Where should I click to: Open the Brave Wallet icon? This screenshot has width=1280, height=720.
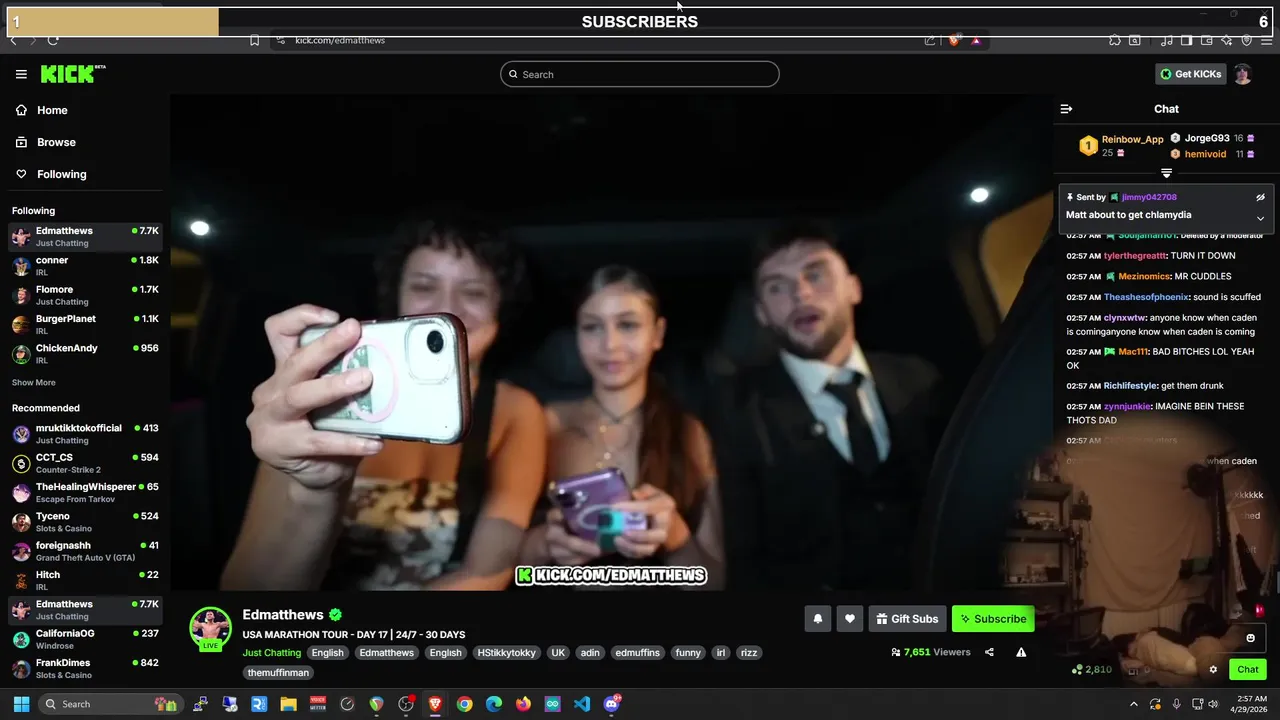1206,40
